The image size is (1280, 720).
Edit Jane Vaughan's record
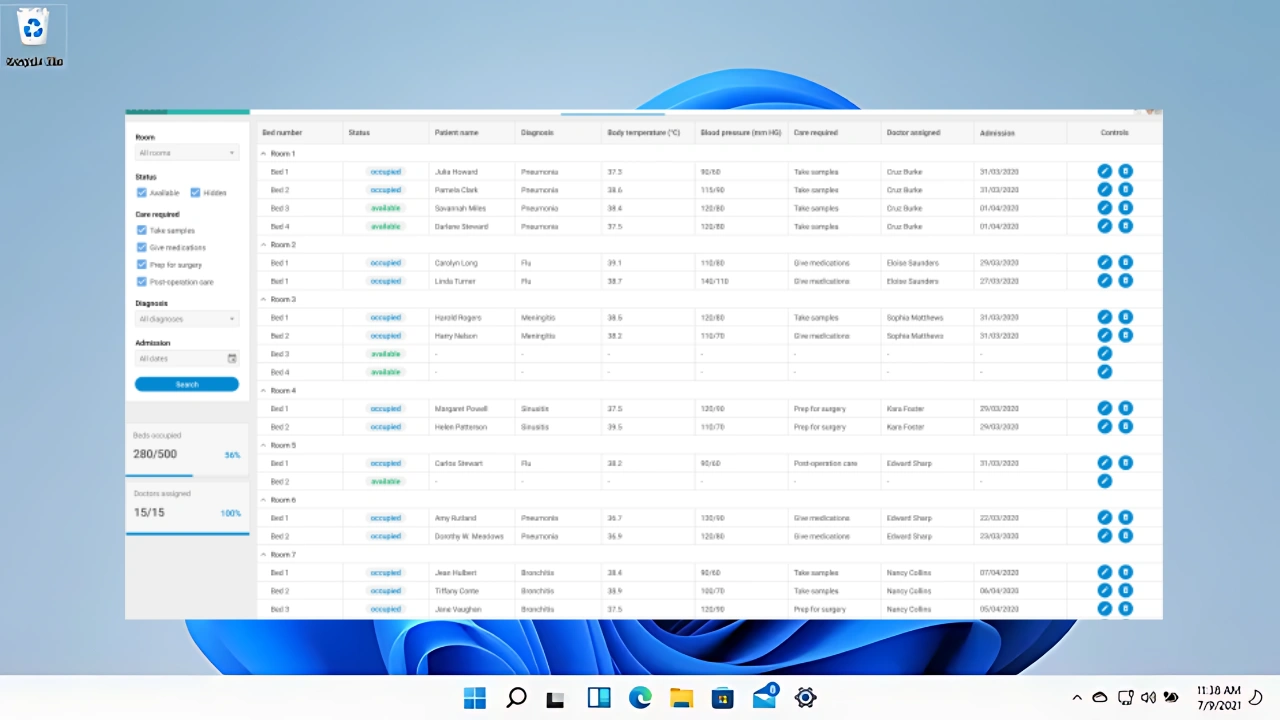tap(1105, 609)
